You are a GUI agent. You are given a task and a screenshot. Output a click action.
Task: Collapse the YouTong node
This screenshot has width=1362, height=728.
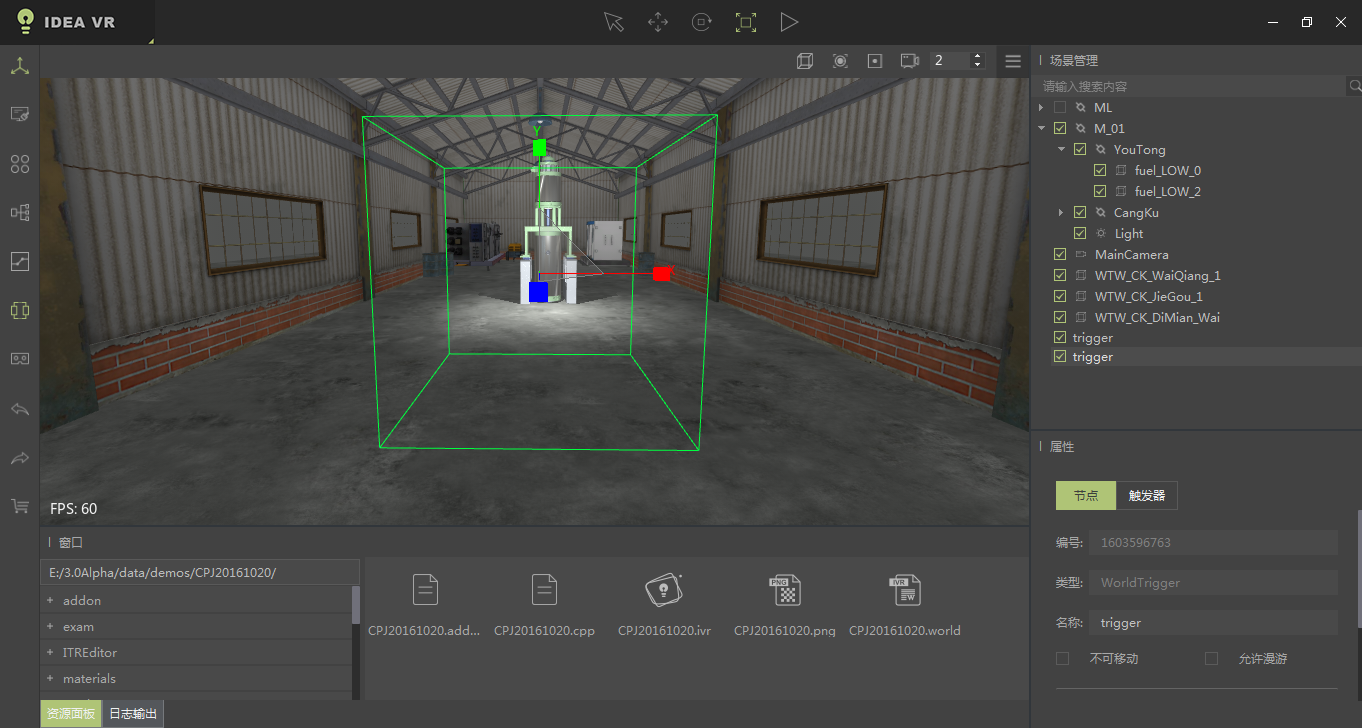[1062, 149]
